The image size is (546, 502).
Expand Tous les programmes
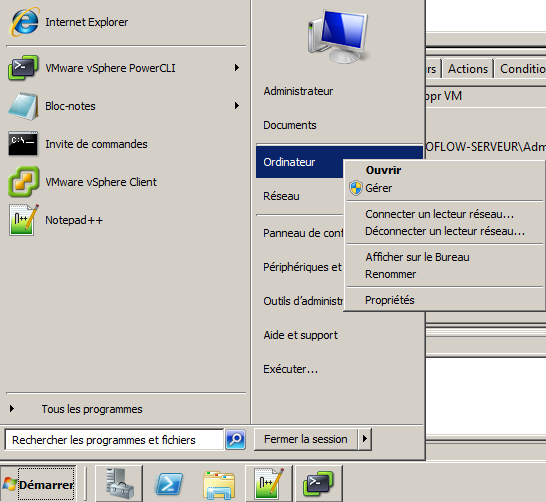click(125, 409)
